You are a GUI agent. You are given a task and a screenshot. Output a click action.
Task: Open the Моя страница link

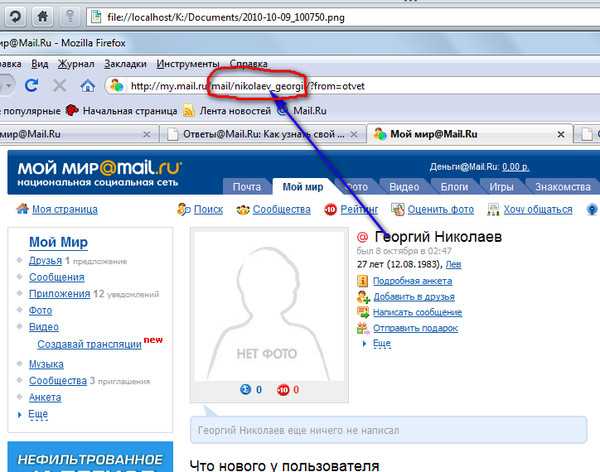coord(65,209)
